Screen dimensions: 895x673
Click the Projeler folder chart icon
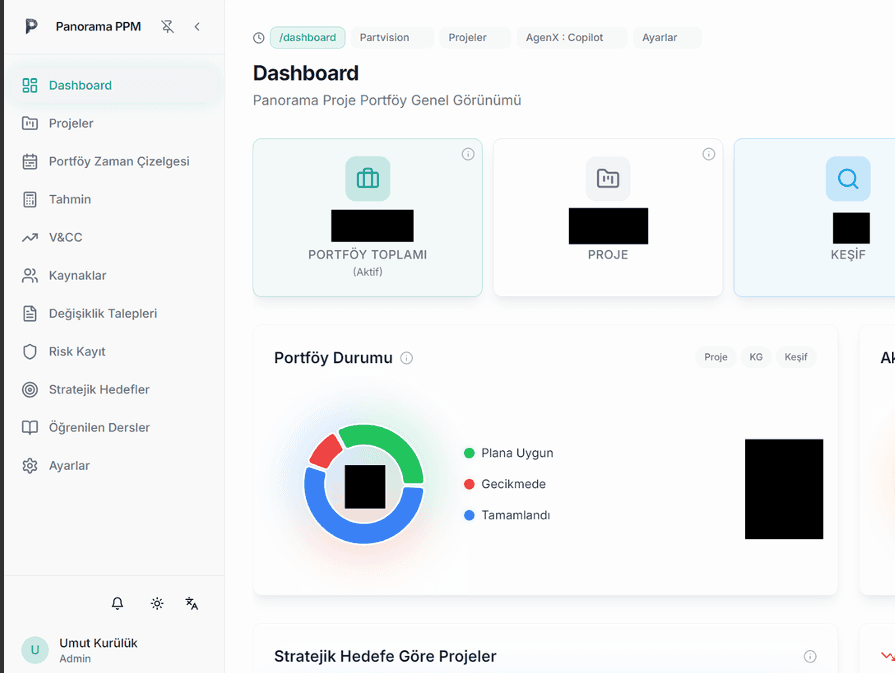coord(30,123)
